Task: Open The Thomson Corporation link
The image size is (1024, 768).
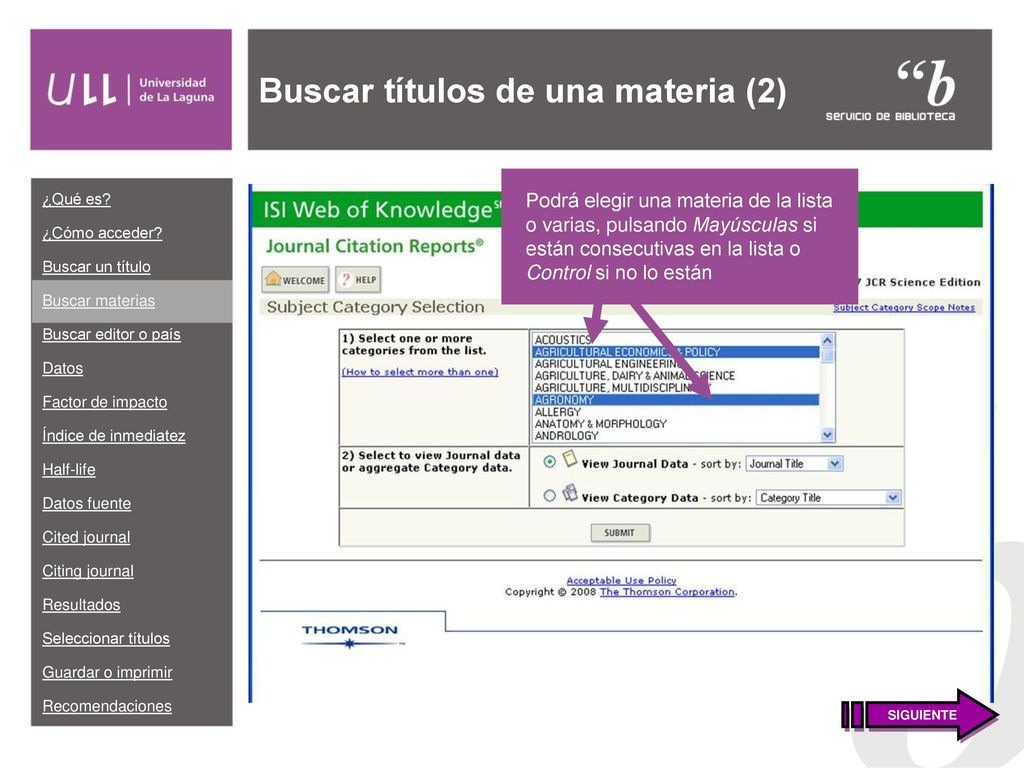Action: click(x=667, y=592)
